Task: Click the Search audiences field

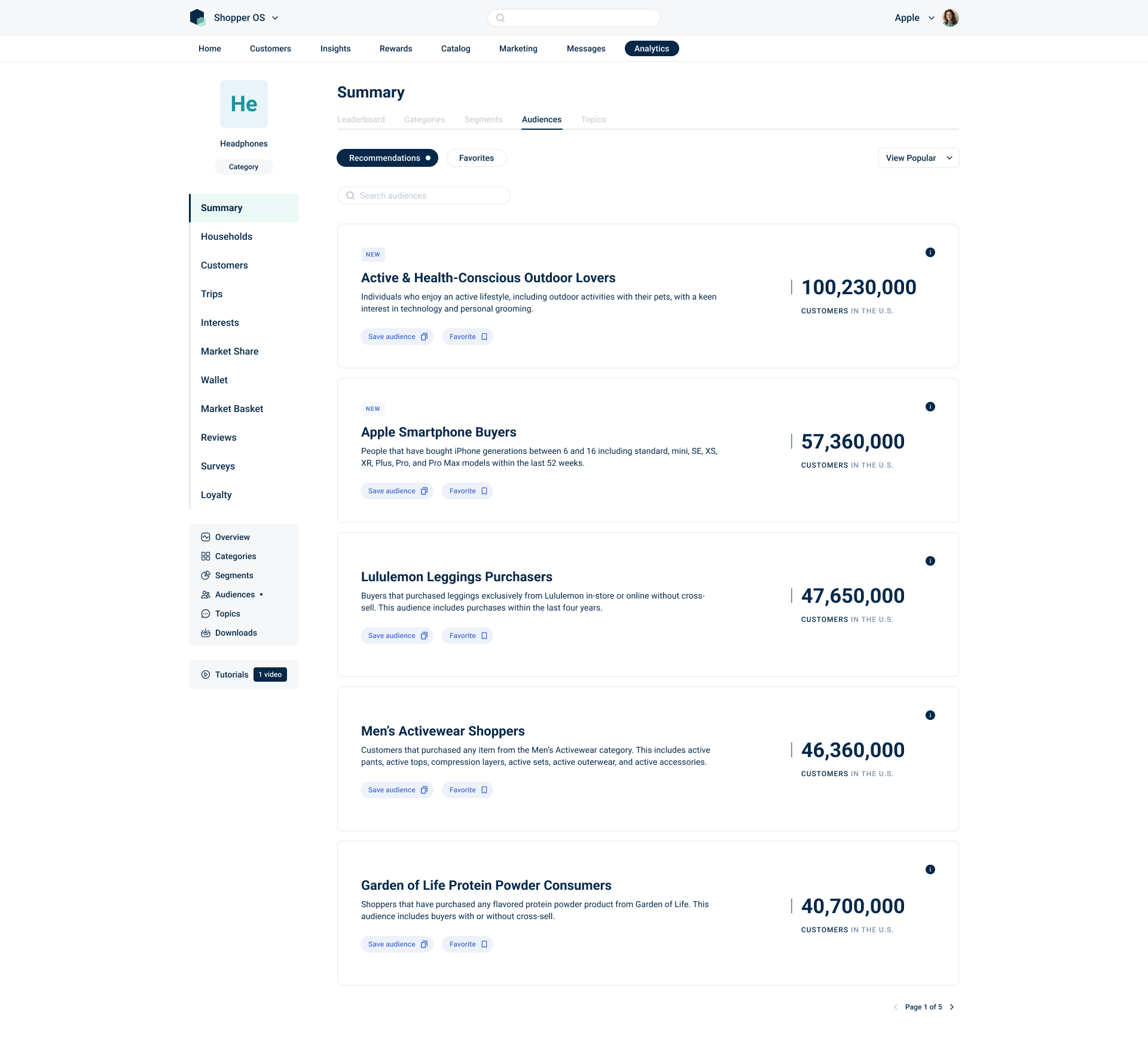Action: pos(424,196)
